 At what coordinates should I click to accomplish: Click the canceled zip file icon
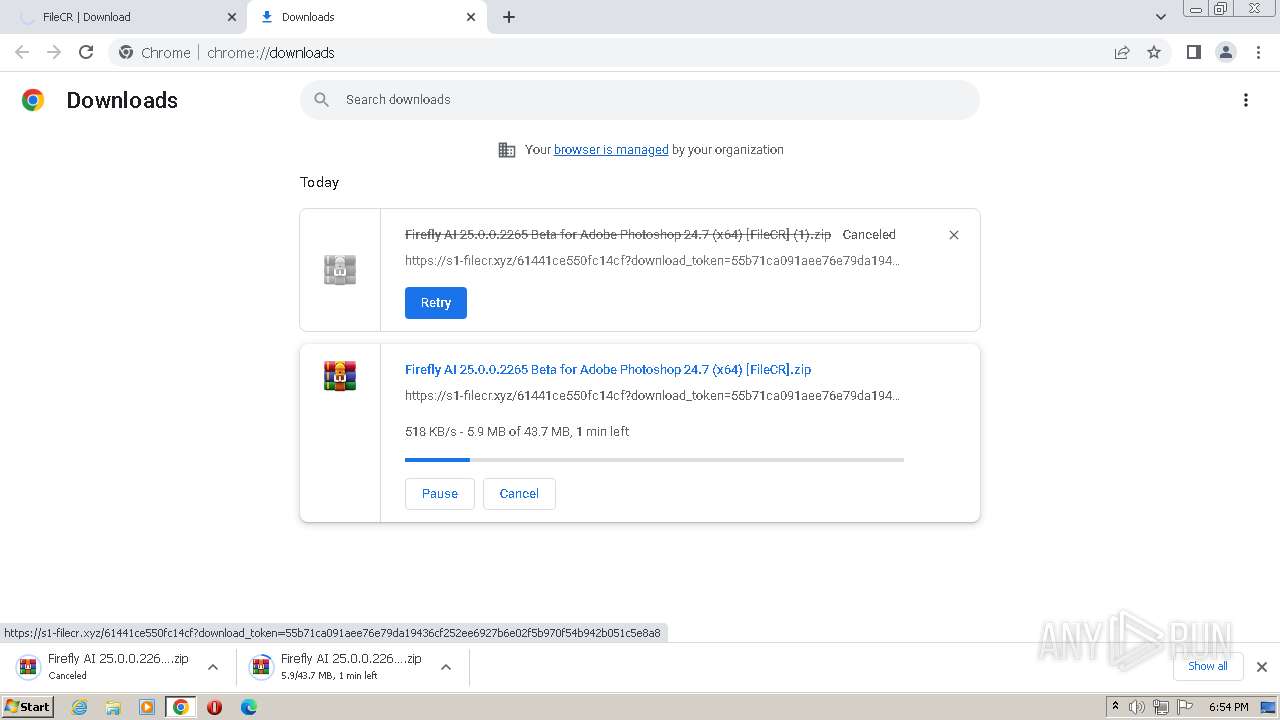[340, 270]
